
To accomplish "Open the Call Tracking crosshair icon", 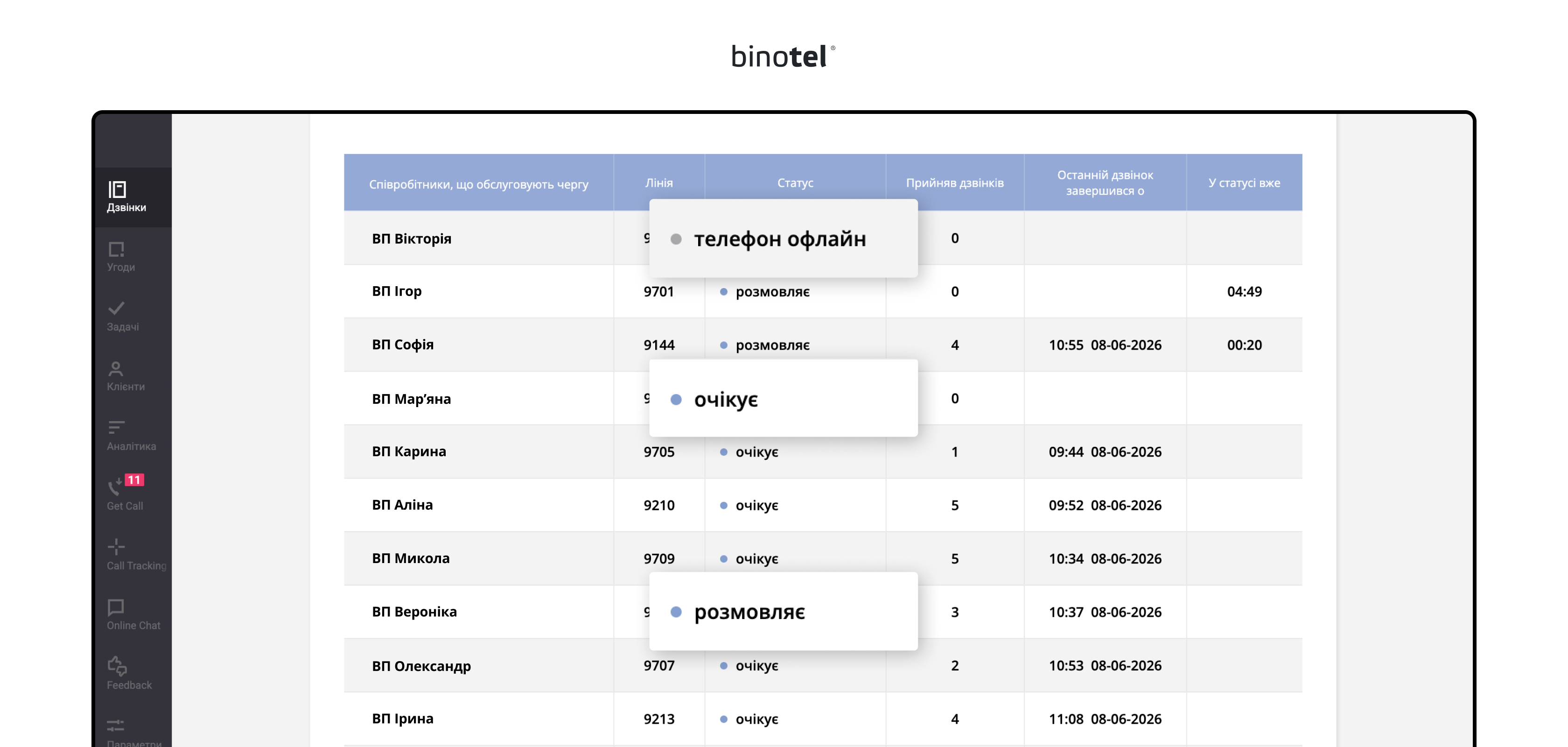I will (116, 546).
